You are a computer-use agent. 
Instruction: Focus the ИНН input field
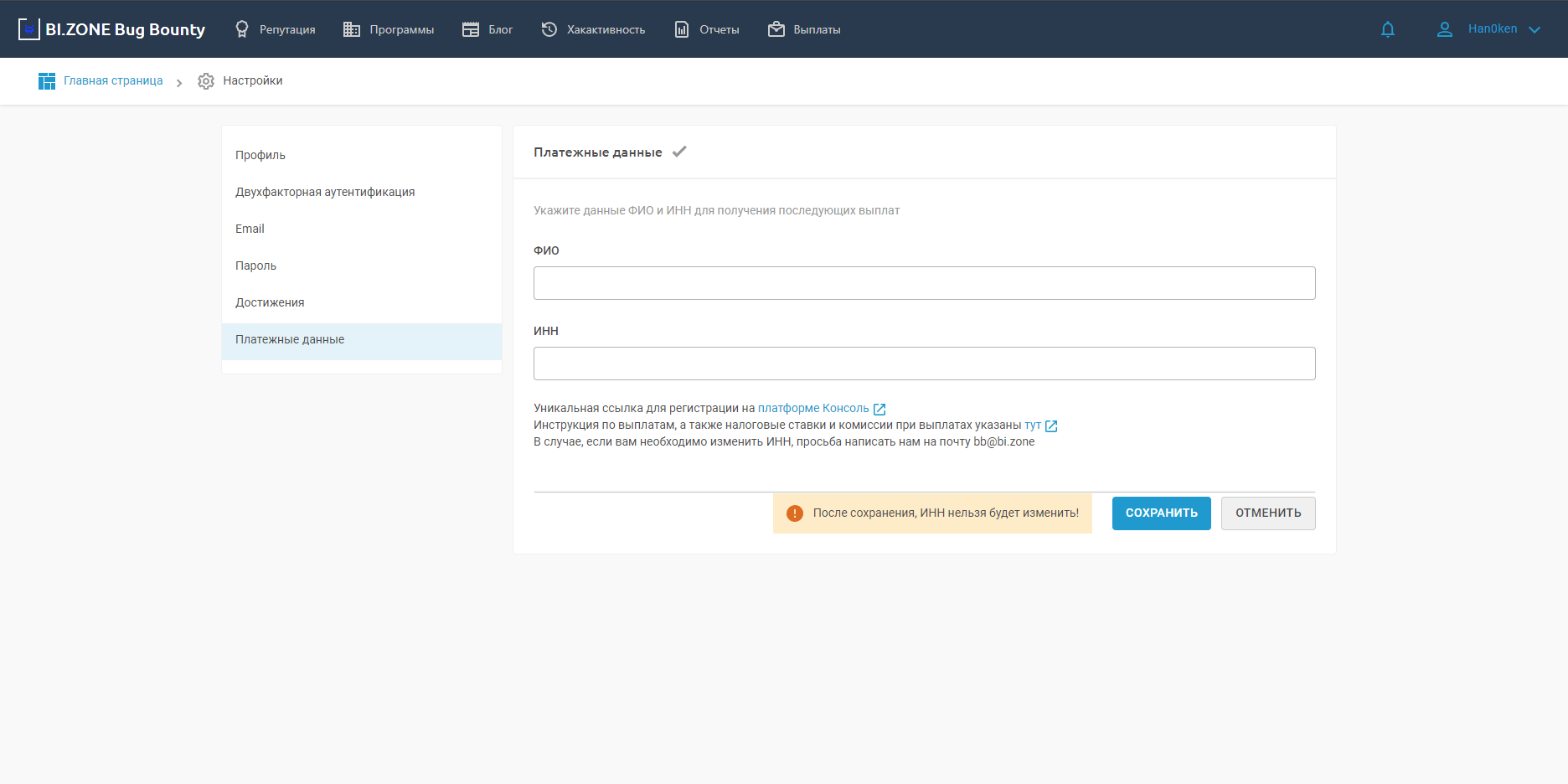pyautogui.click(x=924, y=364)
